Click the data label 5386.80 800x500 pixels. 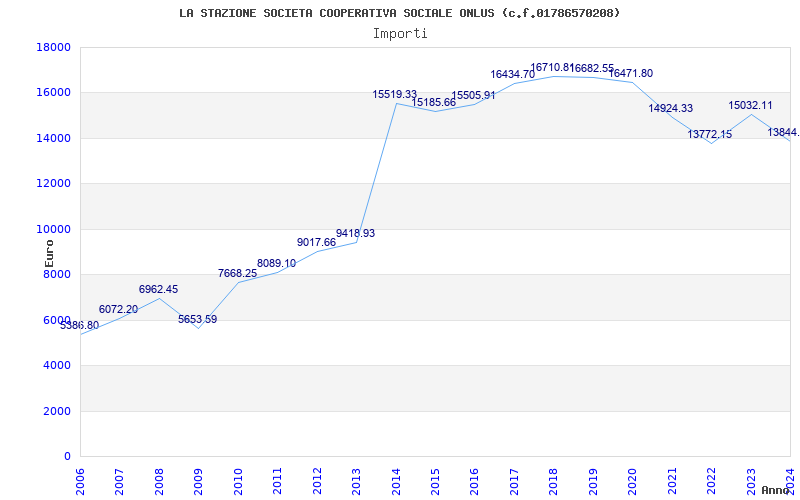click(x=80, y=326)
